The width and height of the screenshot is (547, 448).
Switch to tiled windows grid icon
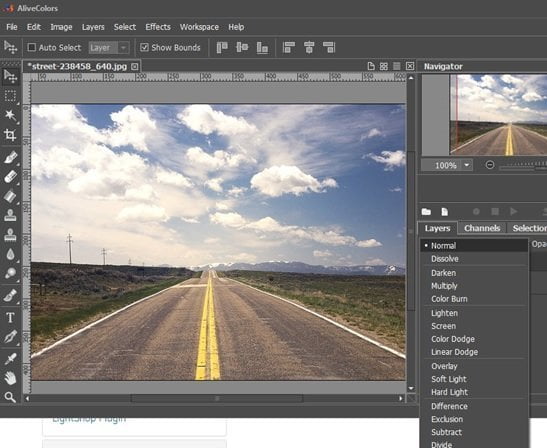click(x=384, y=66)
